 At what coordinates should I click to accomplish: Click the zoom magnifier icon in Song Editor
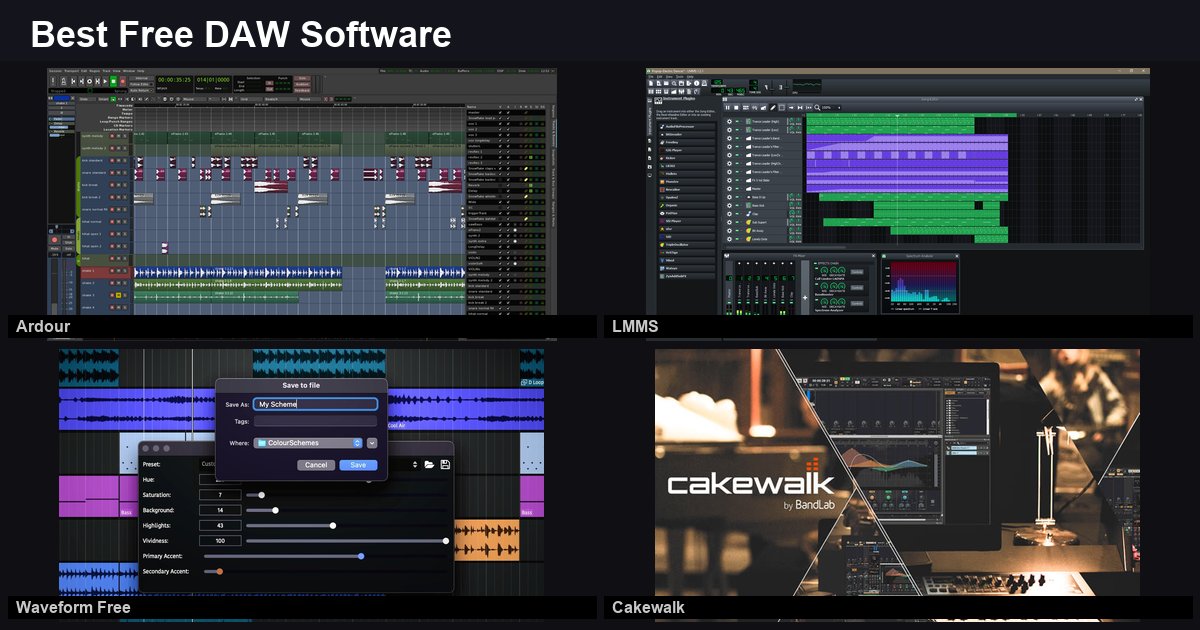click(x=818, y=107)
